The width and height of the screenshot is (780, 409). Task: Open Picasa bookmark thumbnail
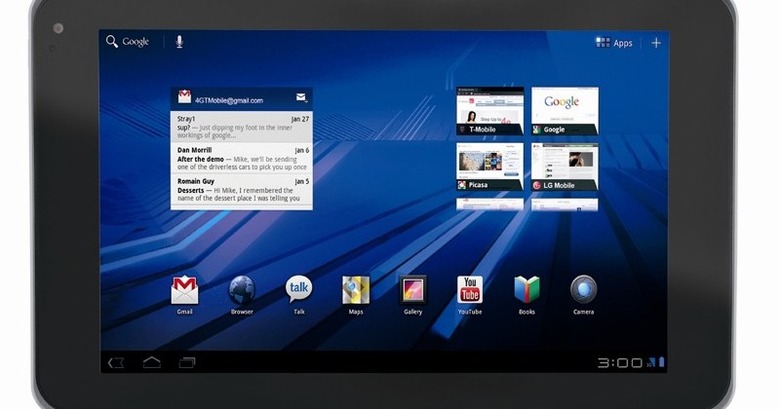(490, 167)
